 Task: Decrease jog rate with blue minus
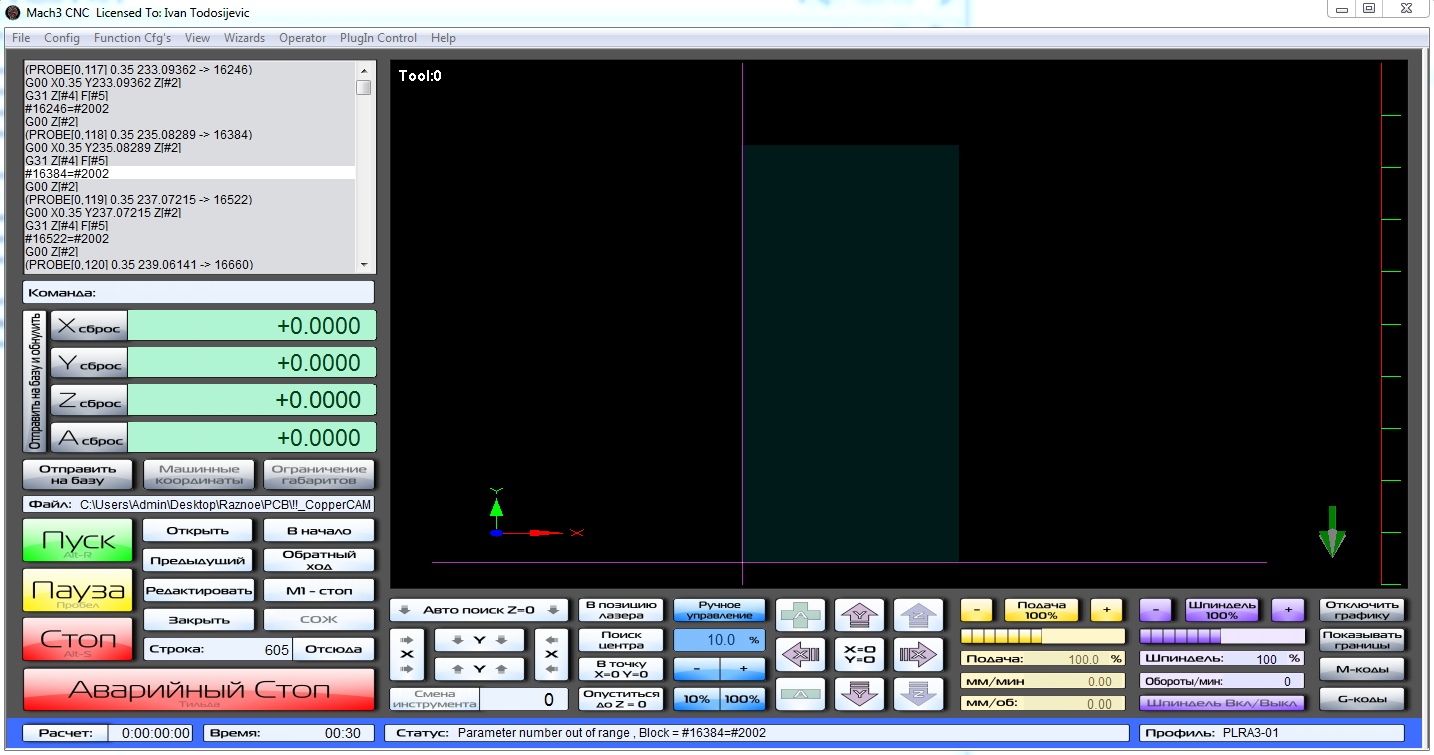(x=696, y=668)
